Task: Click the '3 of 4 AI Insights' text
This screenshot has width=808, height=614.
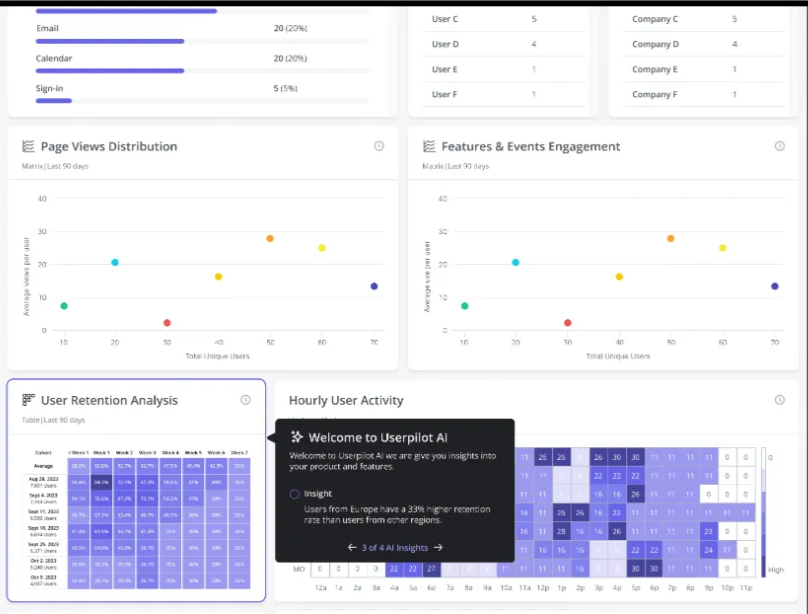Action: (395, 548)
